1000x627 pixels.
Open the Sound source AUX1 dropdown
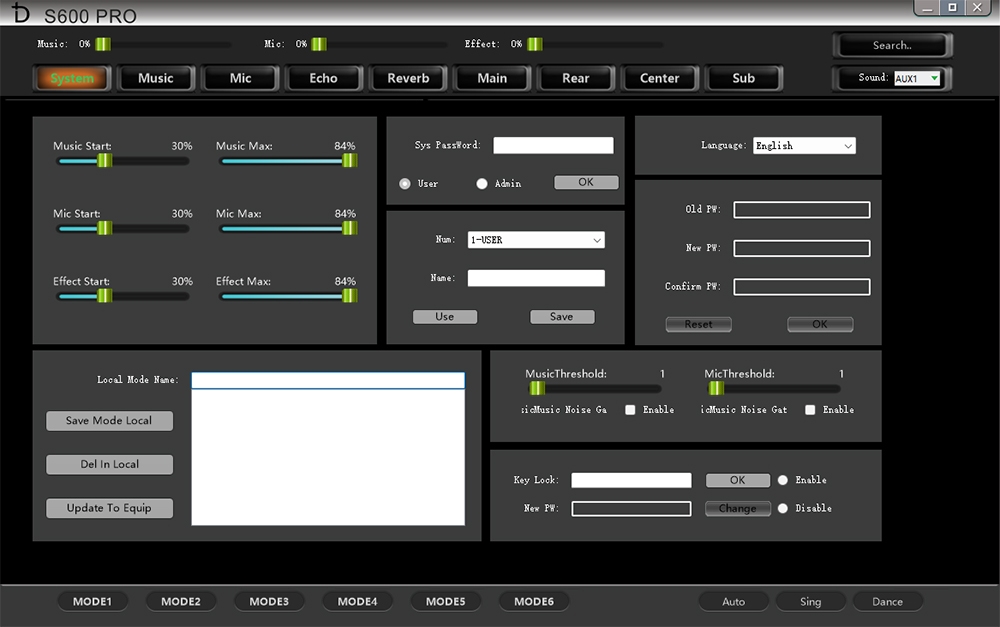point(917,78)
